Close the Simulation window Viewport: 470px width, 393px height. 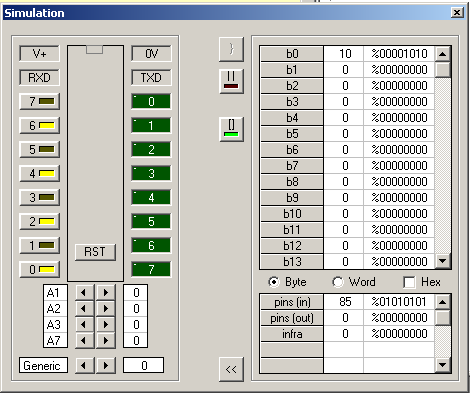point(457,13)
